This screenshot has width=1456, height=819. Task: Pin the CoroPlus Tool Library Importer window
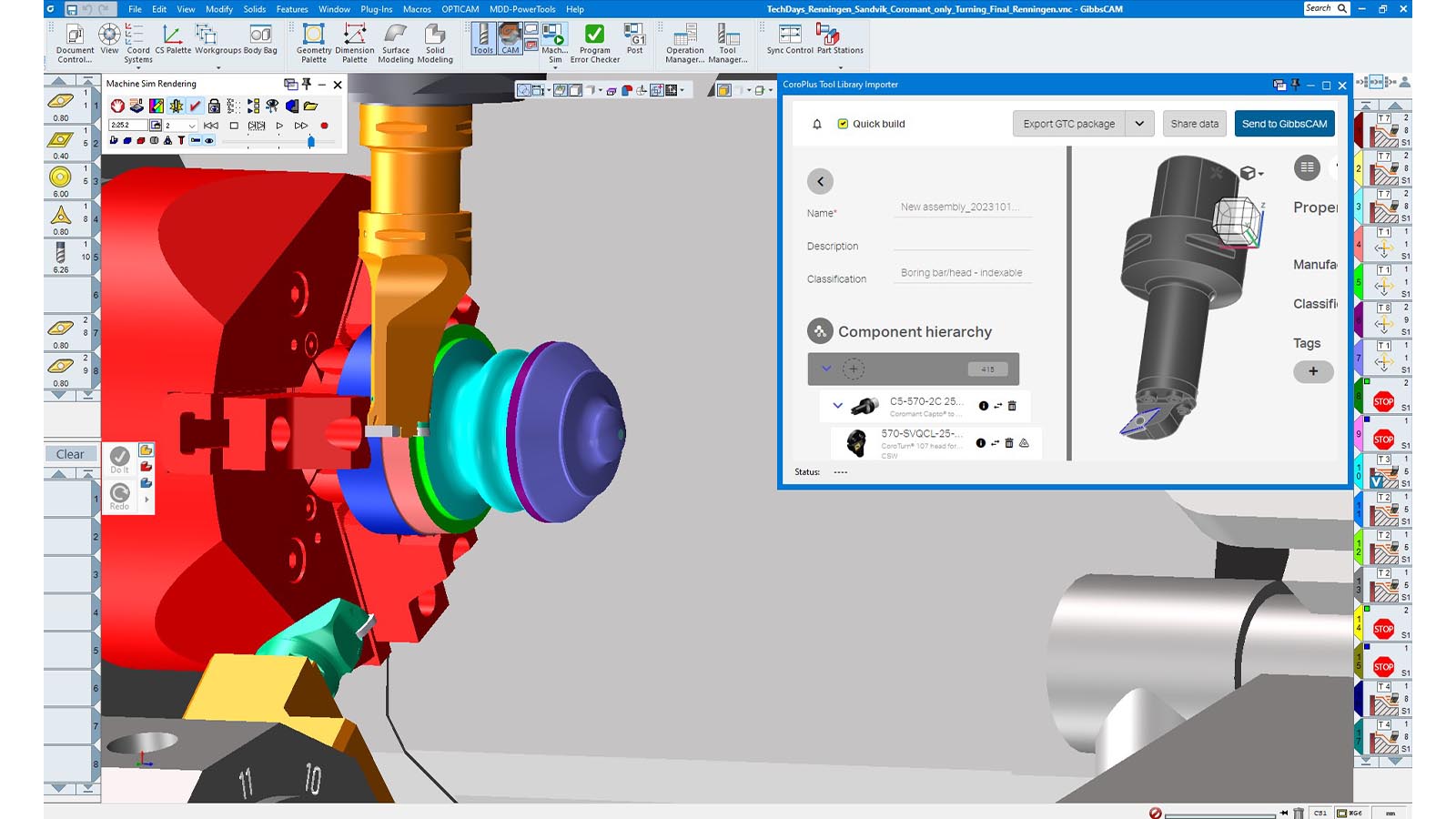(x=1295, y=85)
